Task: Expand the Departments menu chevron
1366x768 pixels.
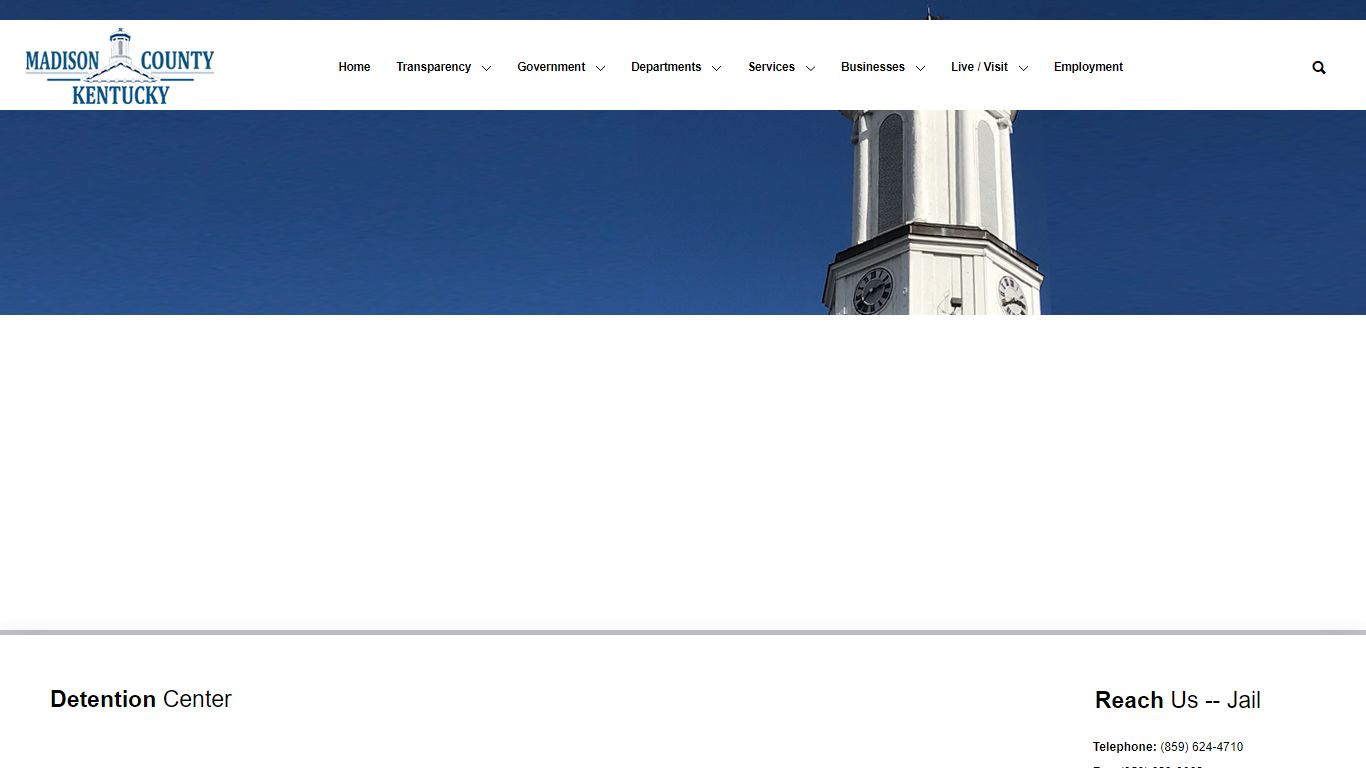Action: (x=716, y=68)
